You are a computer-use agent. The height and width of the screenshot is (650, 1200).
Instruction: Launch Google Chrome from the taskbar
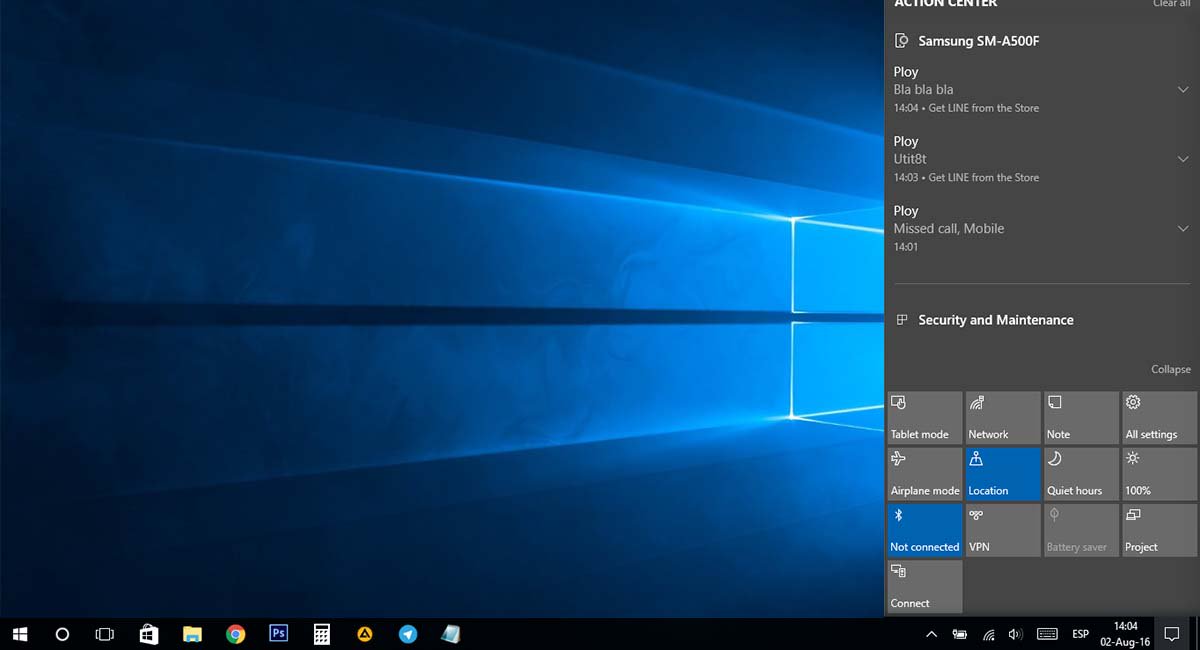click(236, 634)
